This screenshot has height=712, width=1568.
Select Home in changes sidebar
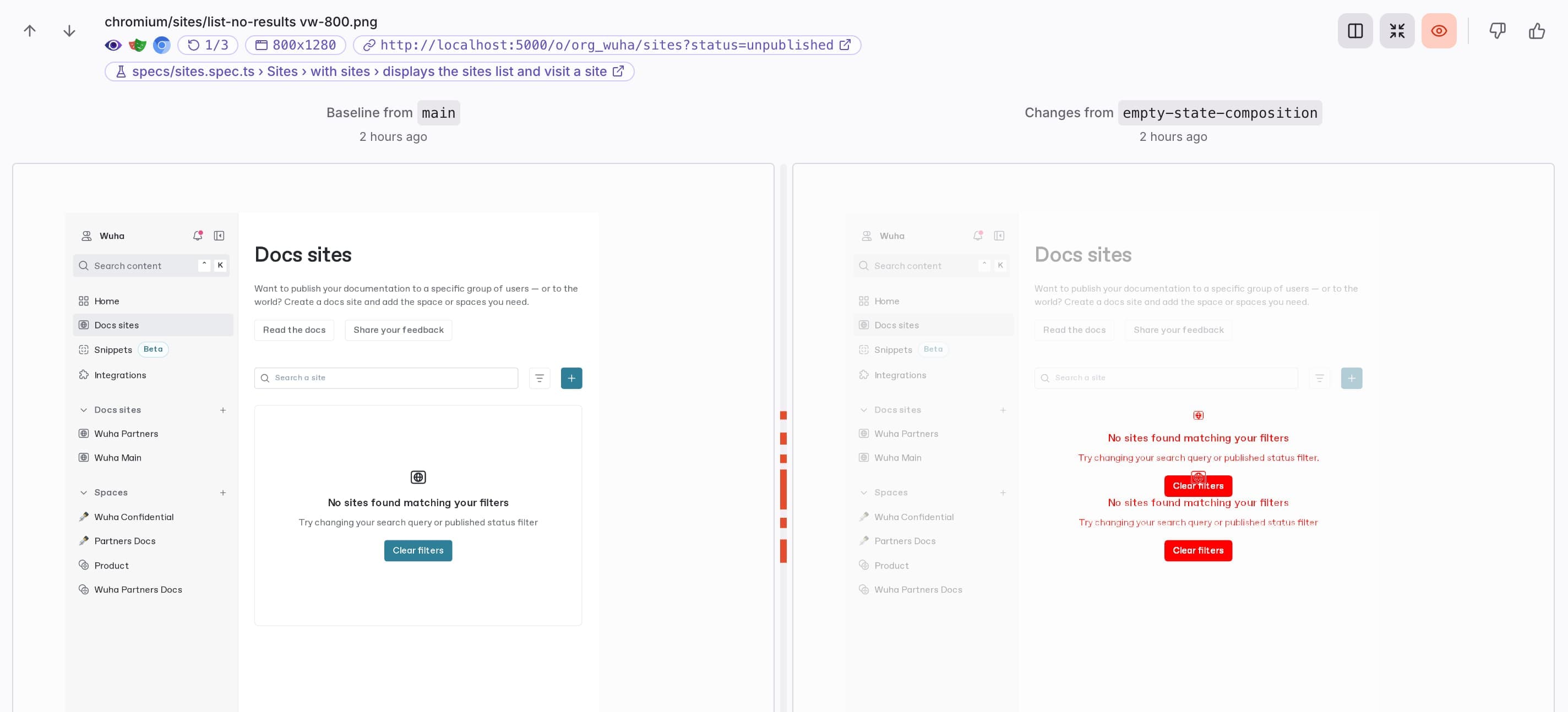tap(933, 300)
